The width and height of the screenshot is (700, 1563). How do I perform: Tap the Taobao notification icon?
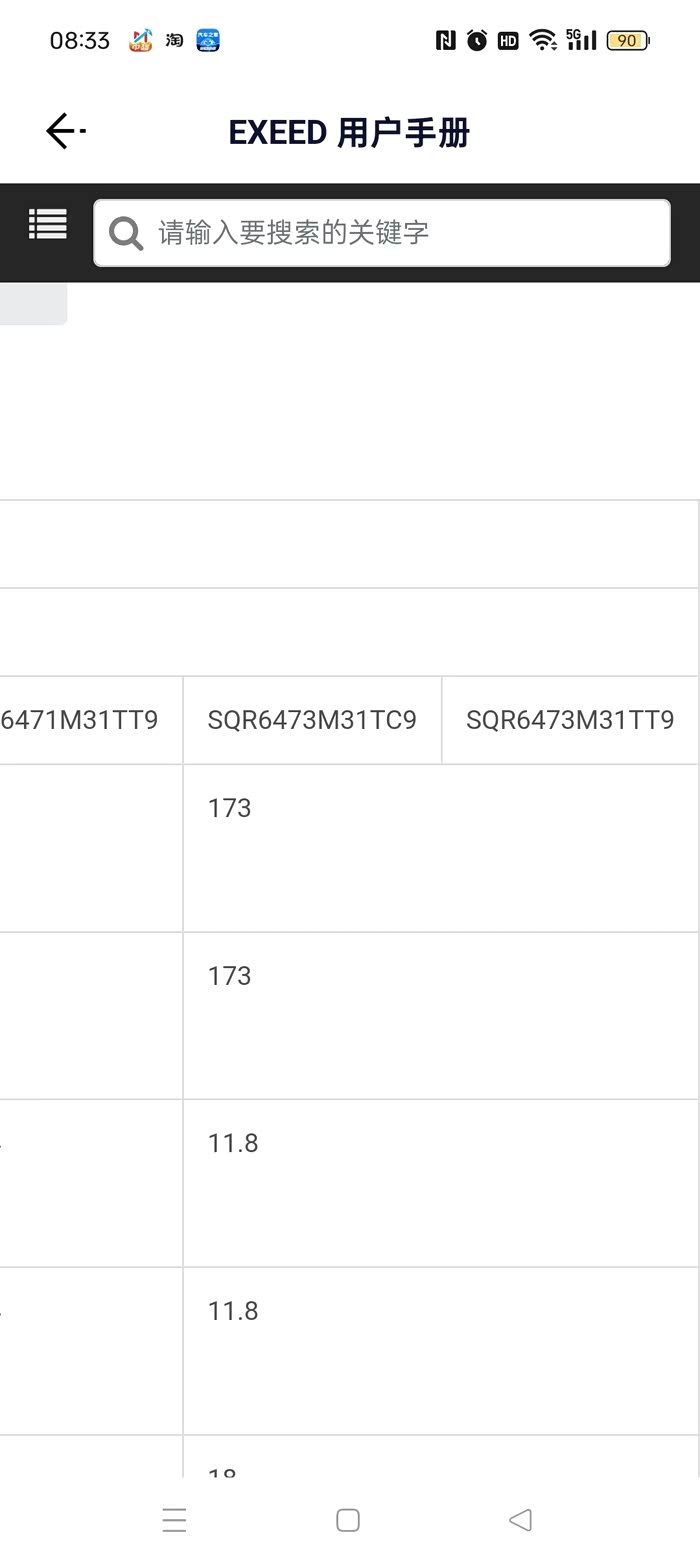[174, 40]
